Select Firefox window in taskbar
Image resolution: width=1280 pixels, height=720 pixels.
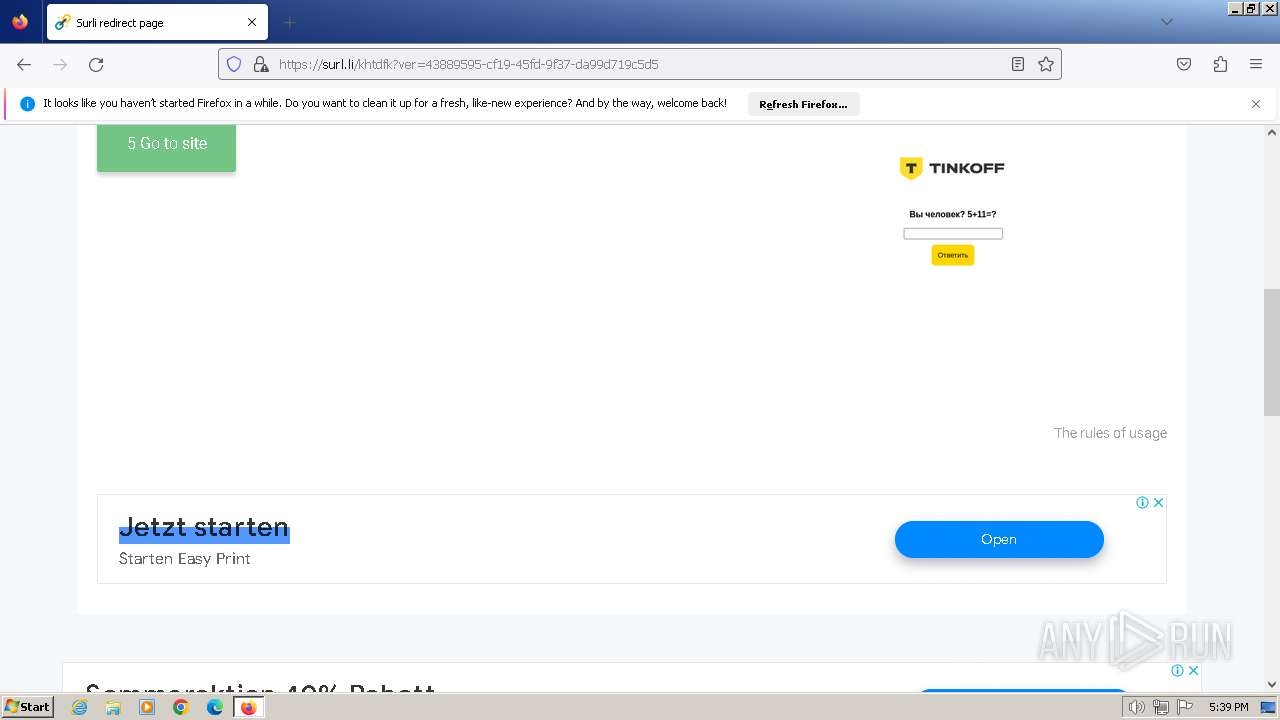tap(248, 707)
